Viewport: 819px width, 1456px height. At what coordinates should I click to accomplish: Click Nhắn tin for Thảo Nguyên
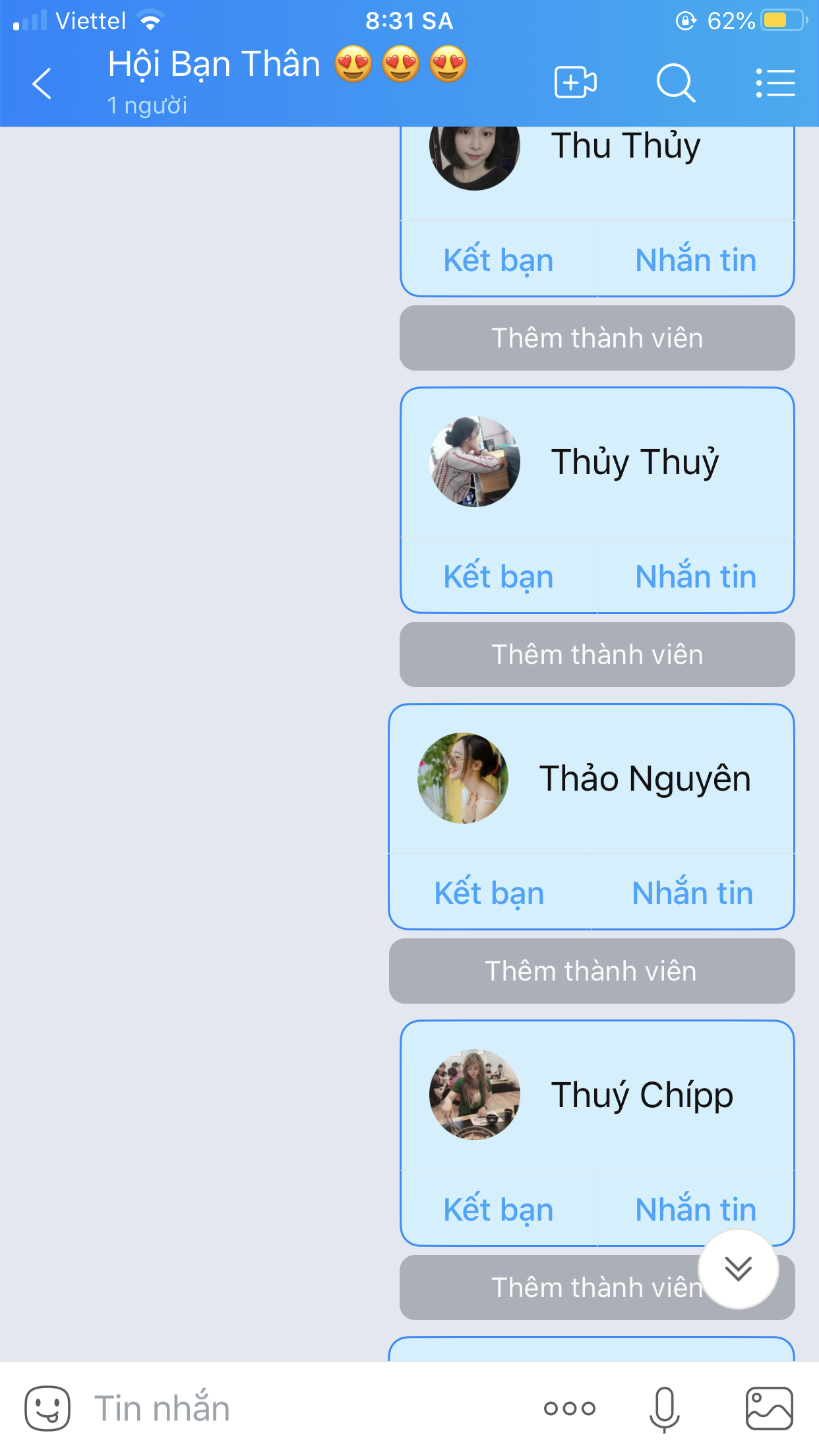(x=692, y=893)
